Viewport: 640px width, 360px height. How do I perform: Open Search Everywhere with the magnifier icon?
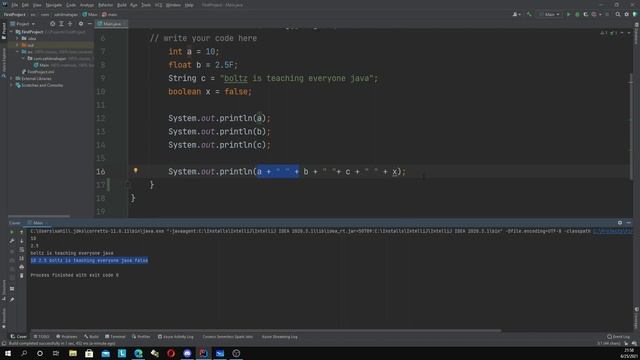(x=618, y=14)
